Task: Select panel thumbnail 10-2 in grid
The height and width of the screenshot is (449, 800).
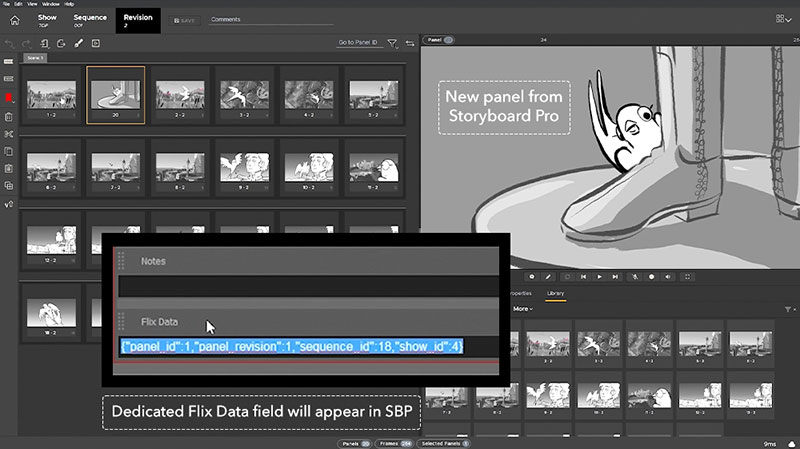Action: pos(309,168)
